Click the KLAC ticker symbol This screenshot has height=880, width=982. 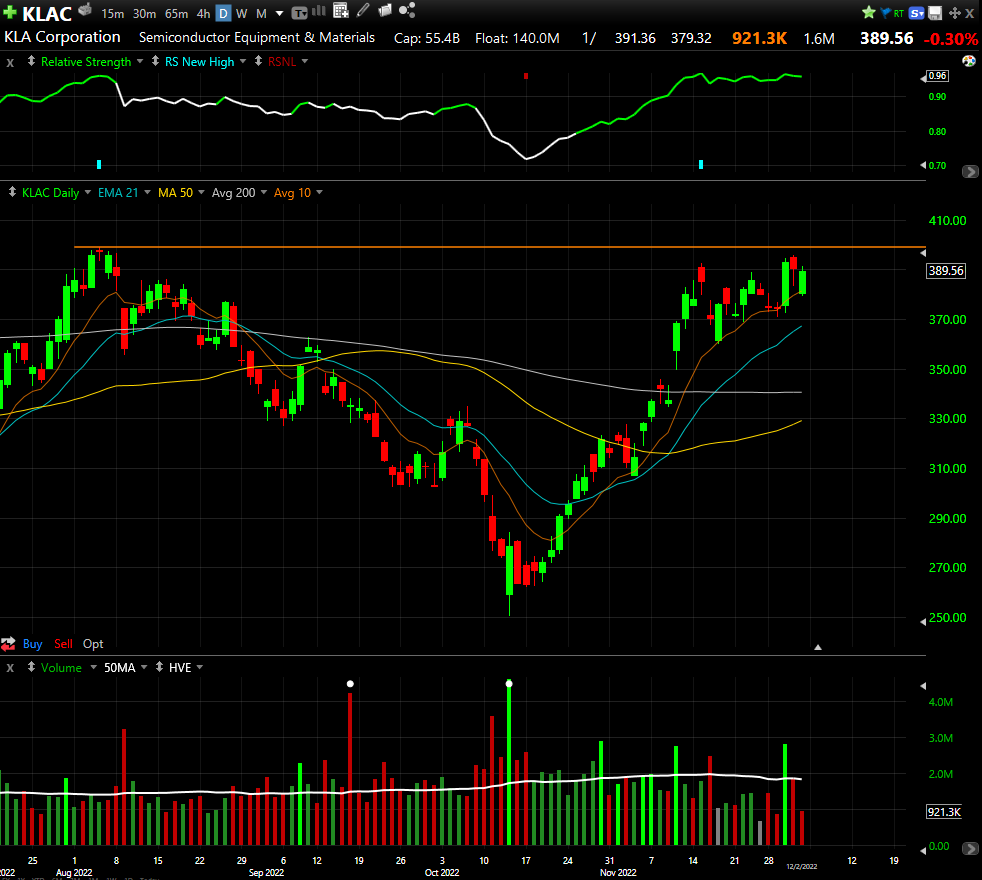pyautogui.click(x=47, y=14)
